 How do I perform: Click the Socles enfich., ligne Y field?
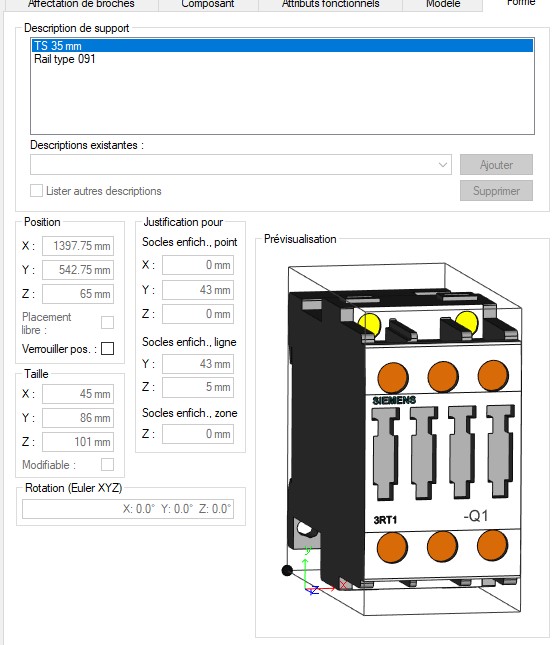point(198,364)
